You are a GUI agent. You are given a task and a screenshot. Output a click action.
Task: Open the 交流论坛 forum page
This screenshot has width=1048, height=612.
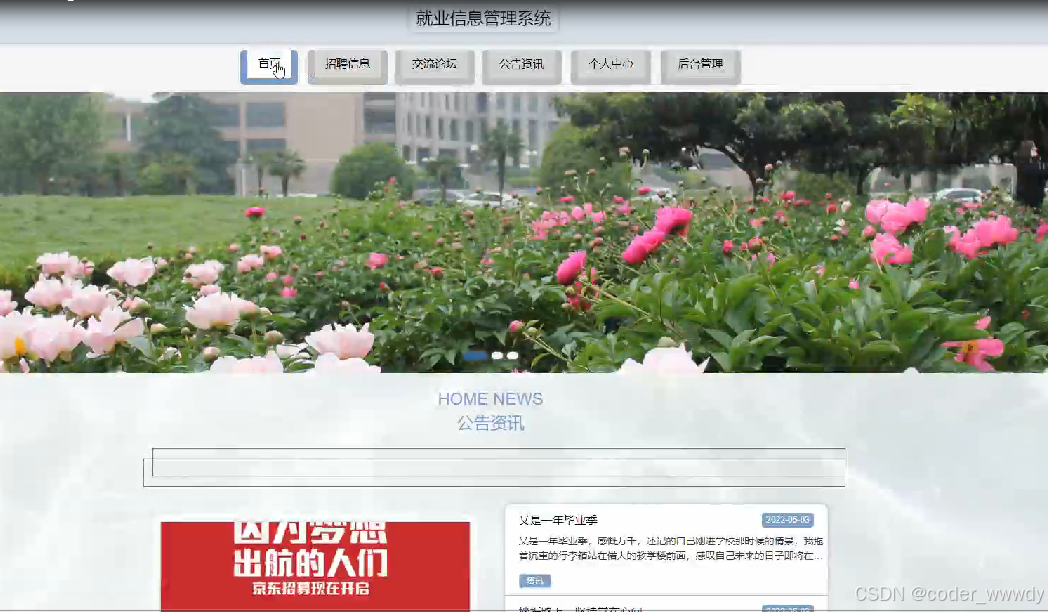pyautogui.click(x=434, y=66)
